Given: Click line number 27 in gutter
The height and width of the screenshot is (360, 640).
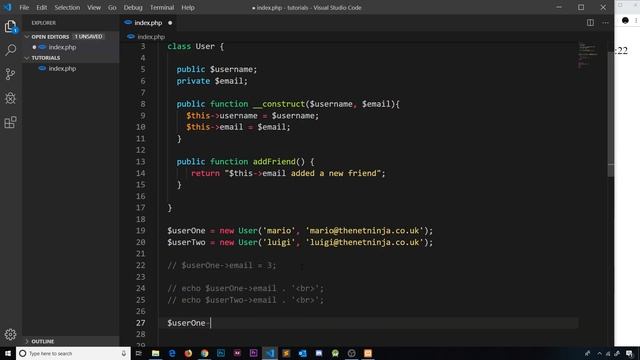Looking at the screenshot, I should tap(140, 323).
